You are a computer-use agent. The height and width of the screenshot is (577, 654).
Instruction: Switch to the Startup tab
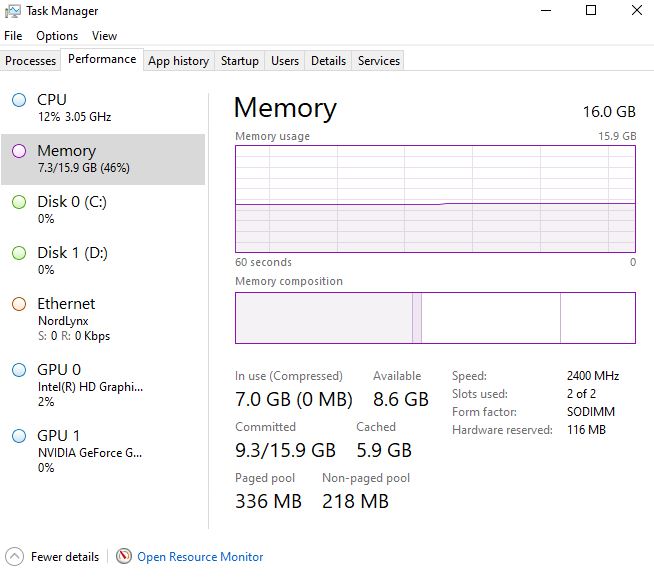tap(240, 61)
